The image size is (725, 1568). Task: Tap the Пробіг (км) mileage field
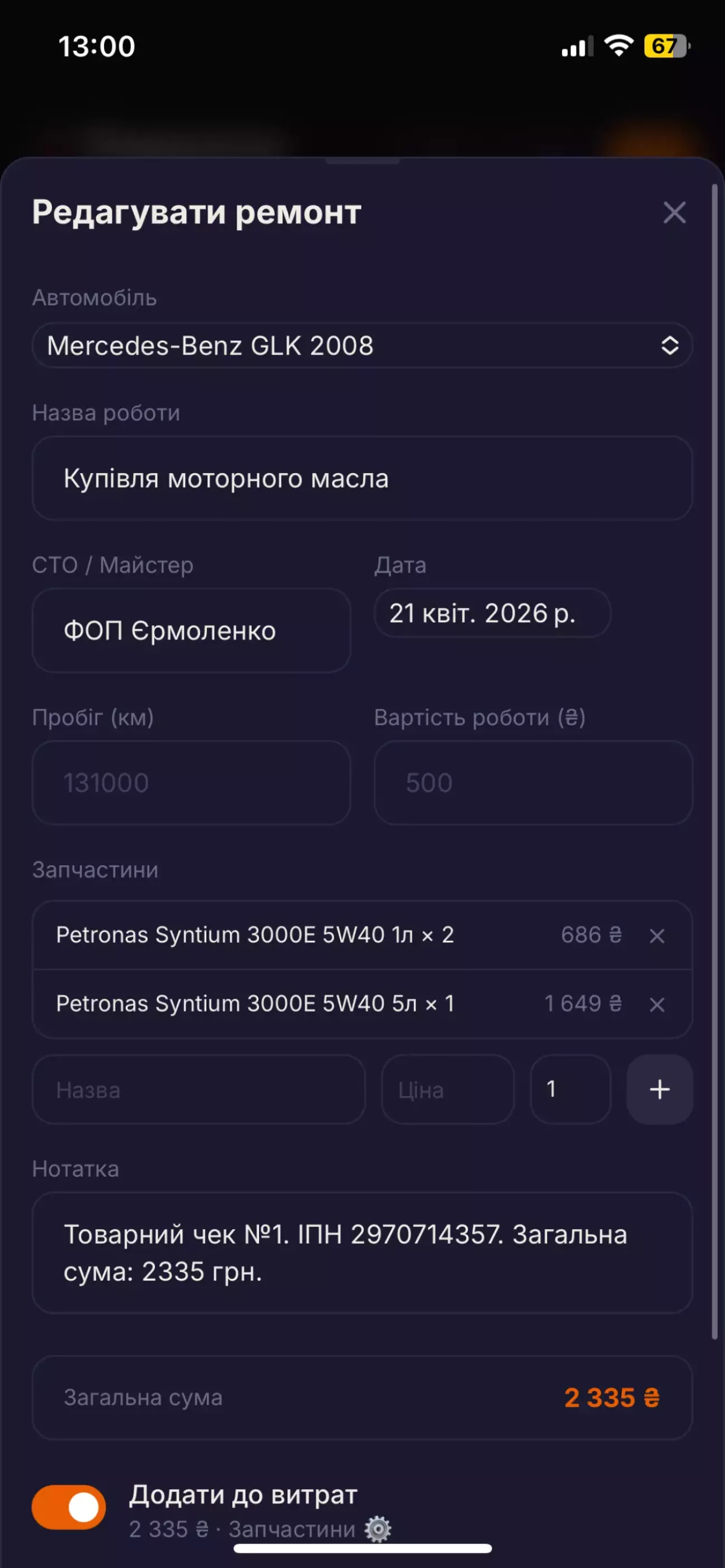click(191, 783)
